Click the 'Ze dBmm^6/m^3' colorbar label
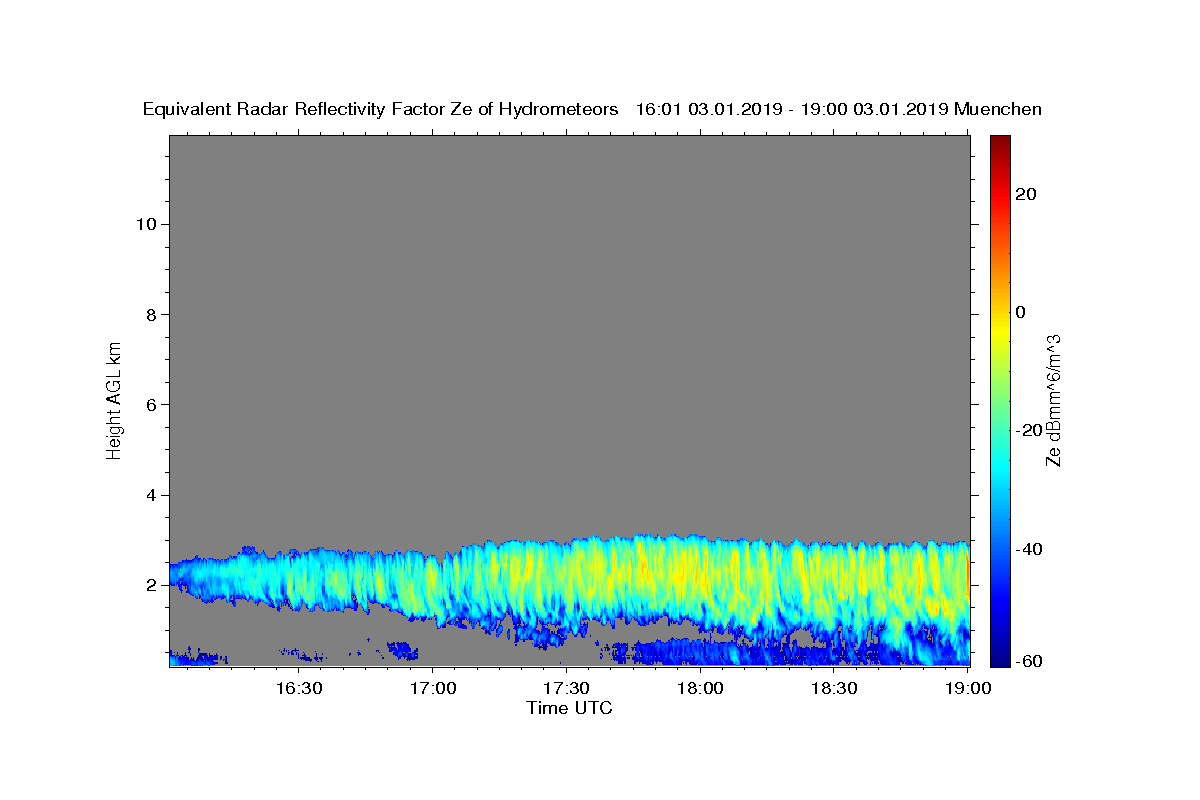This screenshot has height=800, width=1200. point(1053,400)
